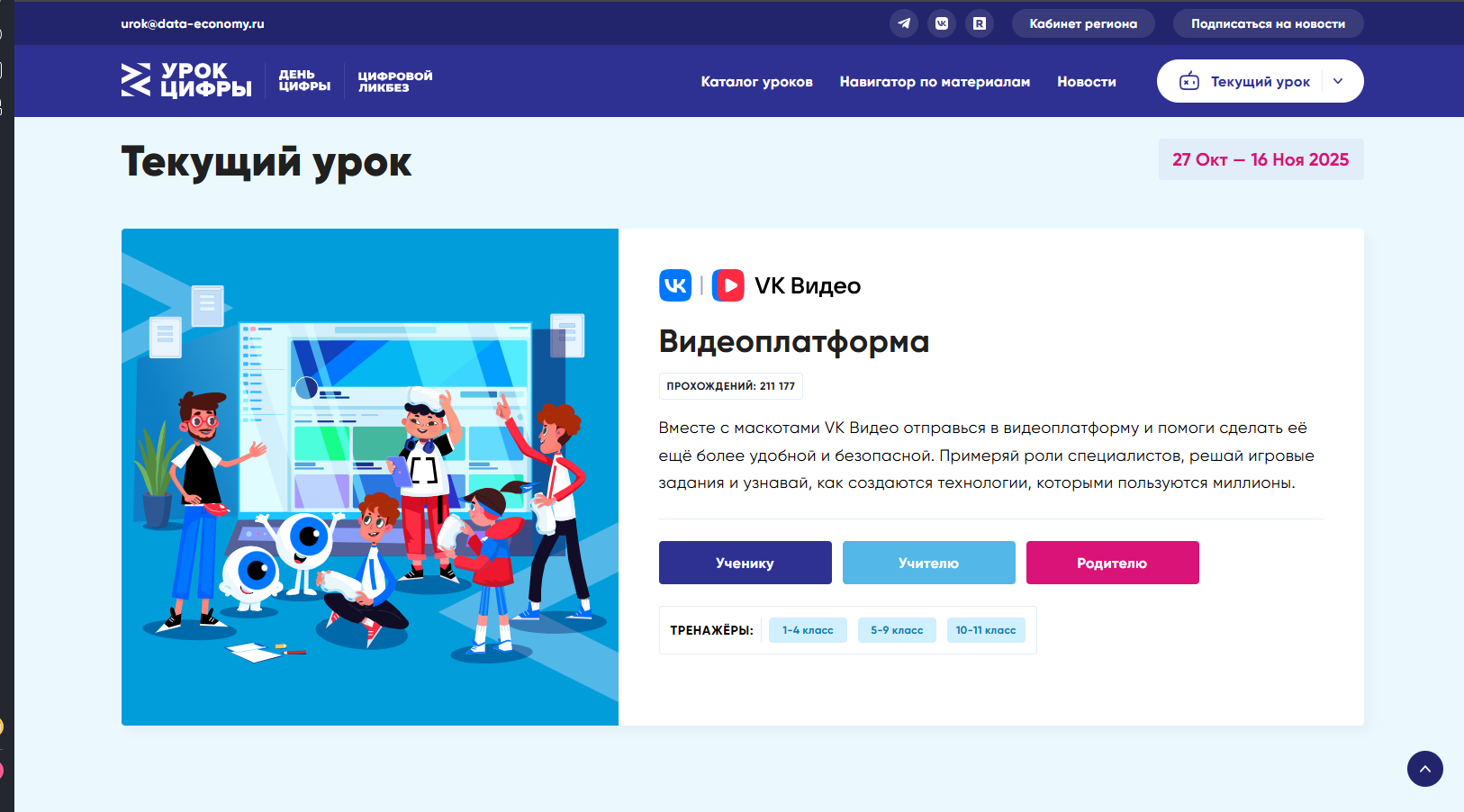1464x812 pixels.
Task: Click the Rutube icon in top bar
Action: tap(980, 23)
